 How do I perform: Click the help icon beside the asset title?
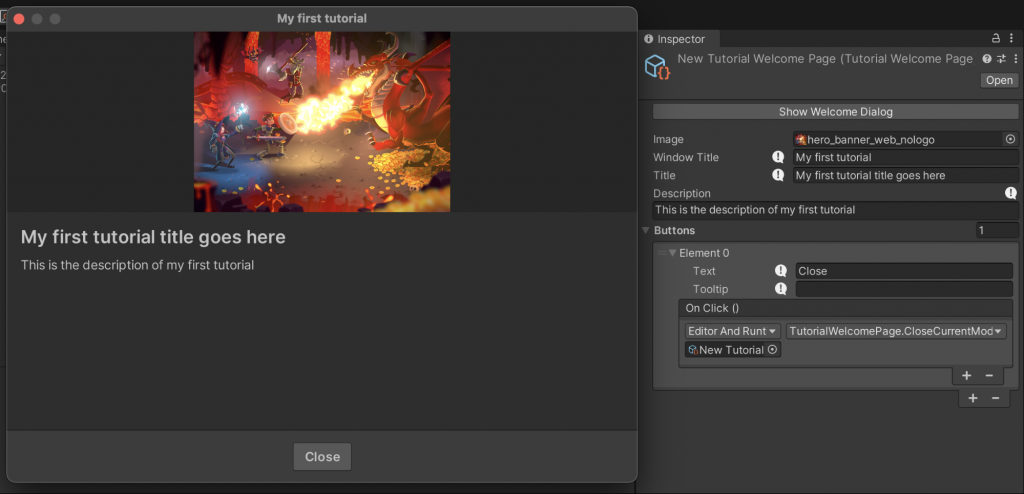[987, 59]
